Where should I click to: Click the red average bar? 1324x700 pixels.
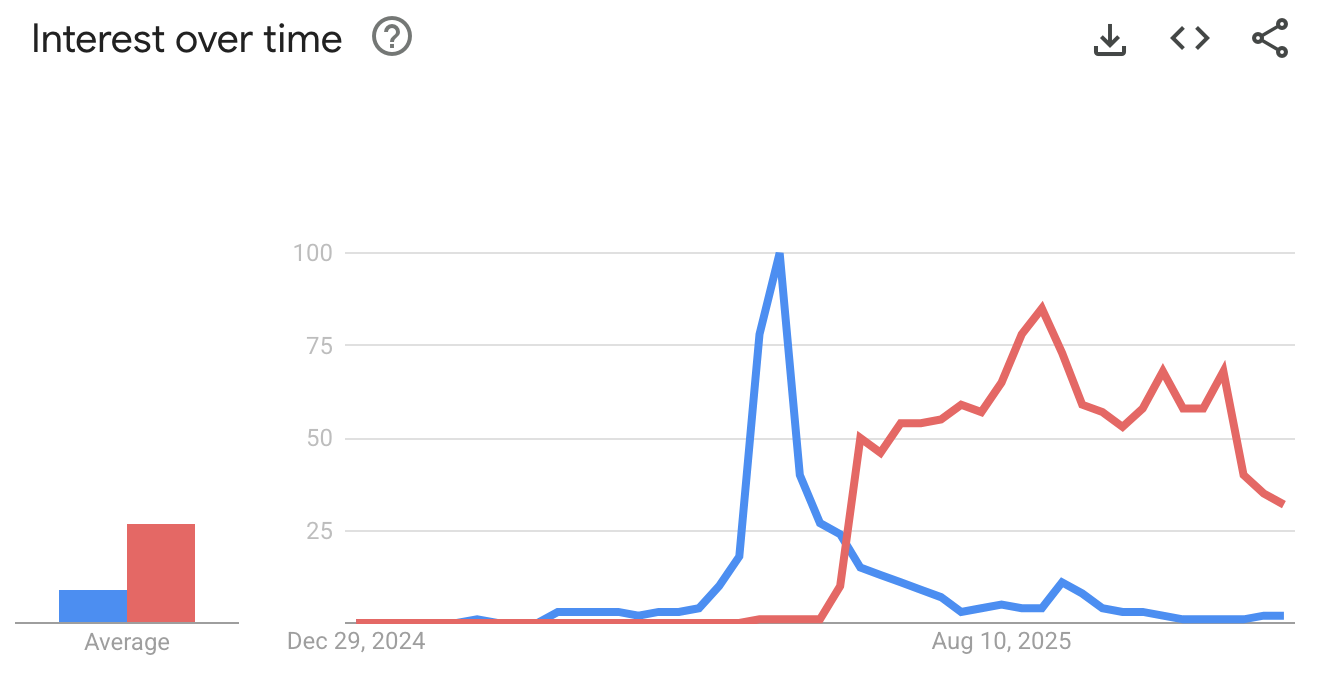click(160, 572)
